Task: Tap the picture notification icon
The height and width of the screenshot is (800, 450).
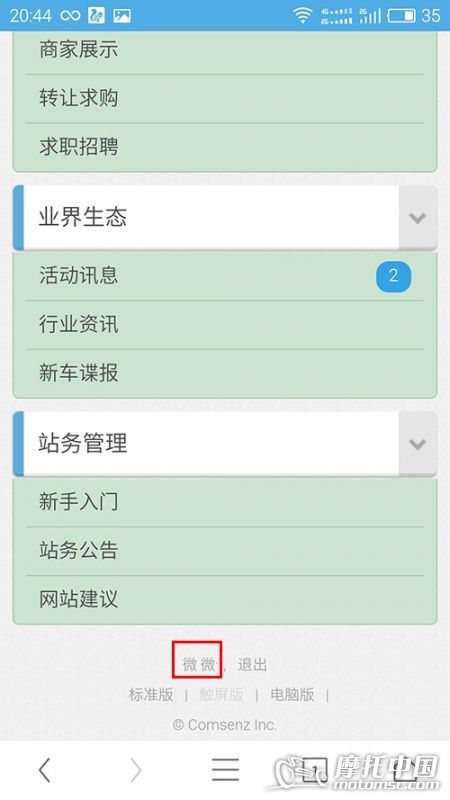Action: 122,16
